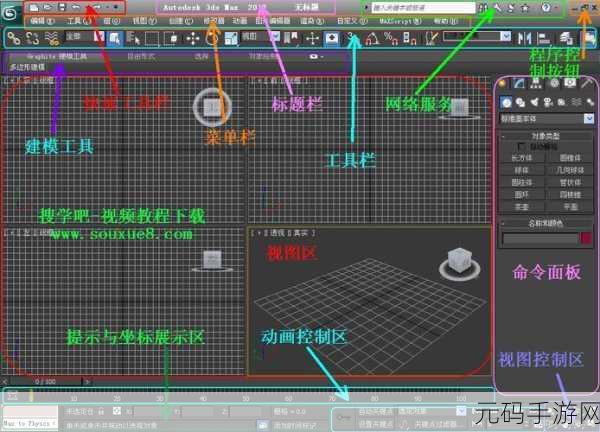The width and height of the screenshot is (600, 432).
Task: Open the 3ds Max application button menu
Action: click(x=9, y=13)
